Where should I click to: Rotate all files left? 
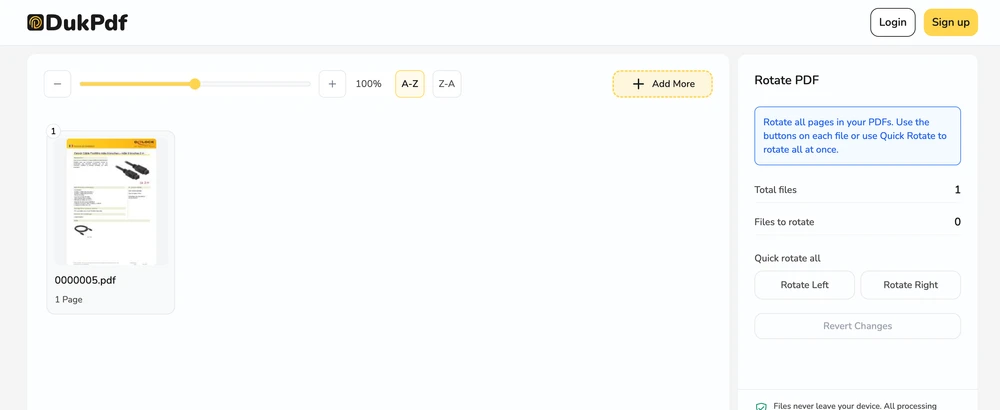tap(805, 285)
